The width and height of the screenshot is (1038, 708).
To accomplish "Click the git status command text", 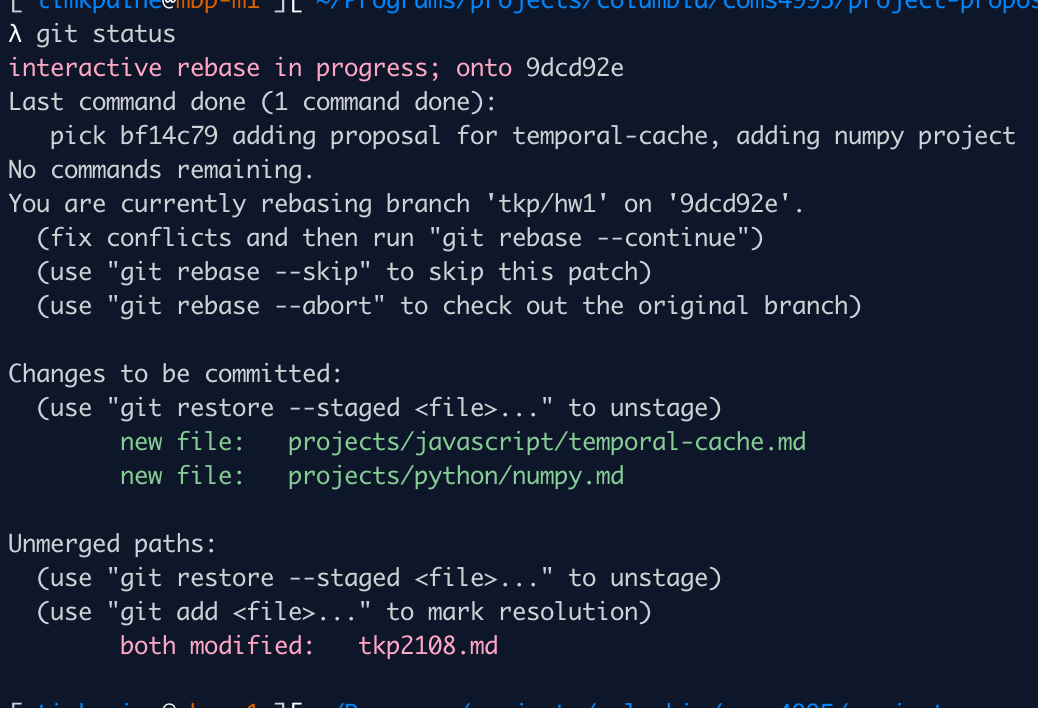I will (x=106, y=34).
